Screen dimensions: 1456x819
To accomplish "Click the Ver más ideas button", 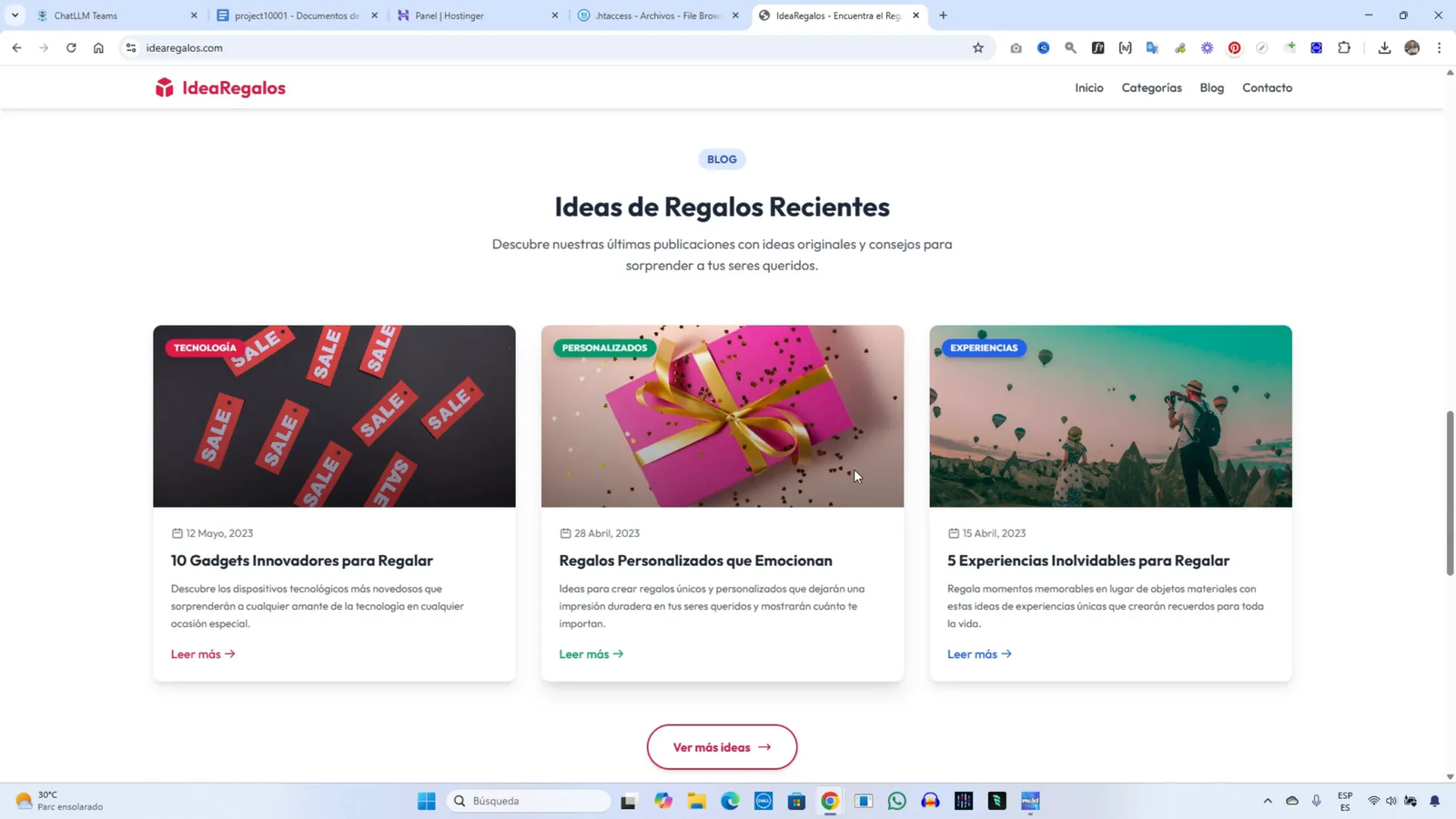I will click(x=721, y=746).
